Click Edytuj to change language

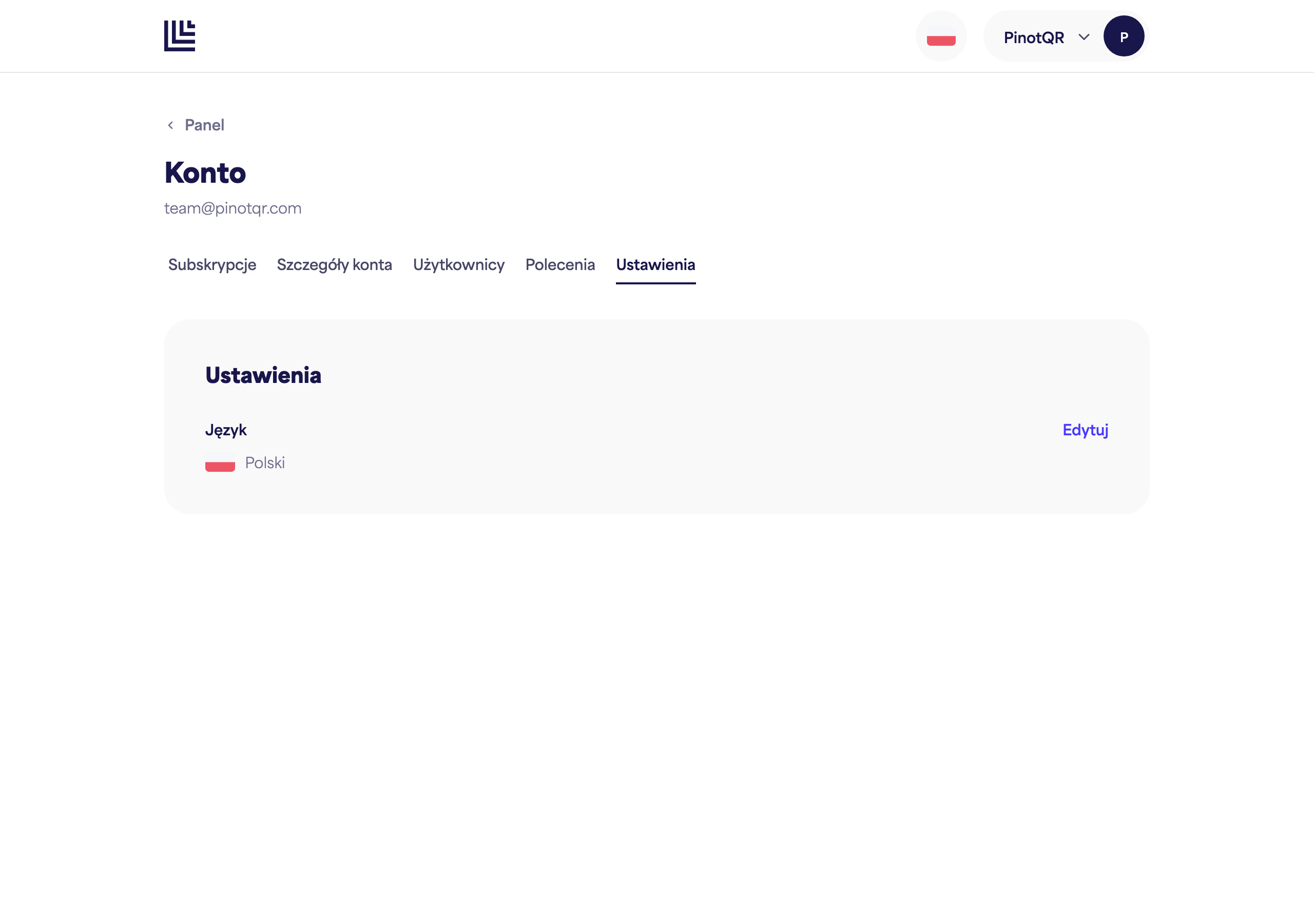[1085, 429]
